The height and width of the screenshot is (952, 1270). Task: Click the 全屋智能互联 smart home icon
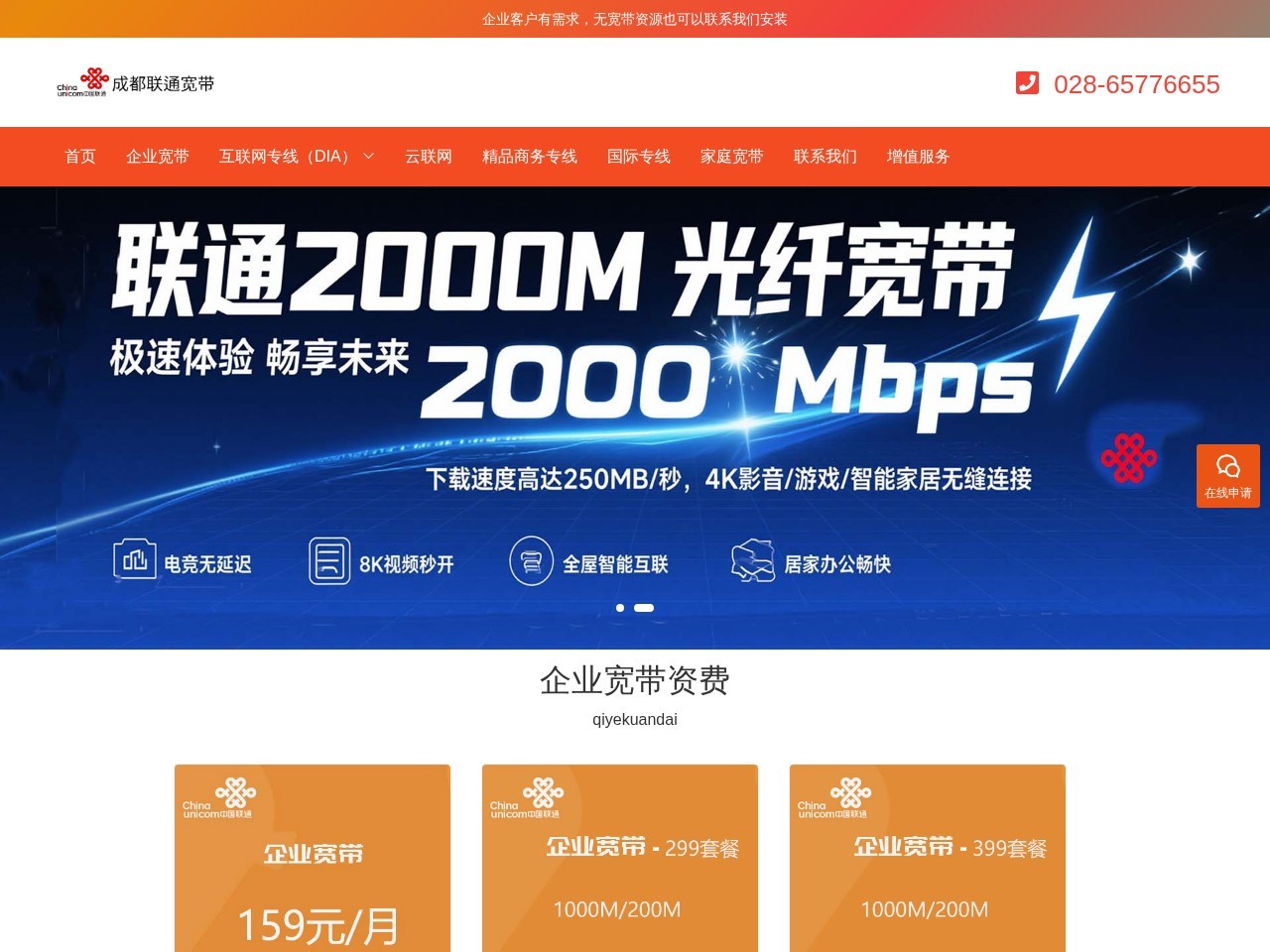[x=532, y=559]
